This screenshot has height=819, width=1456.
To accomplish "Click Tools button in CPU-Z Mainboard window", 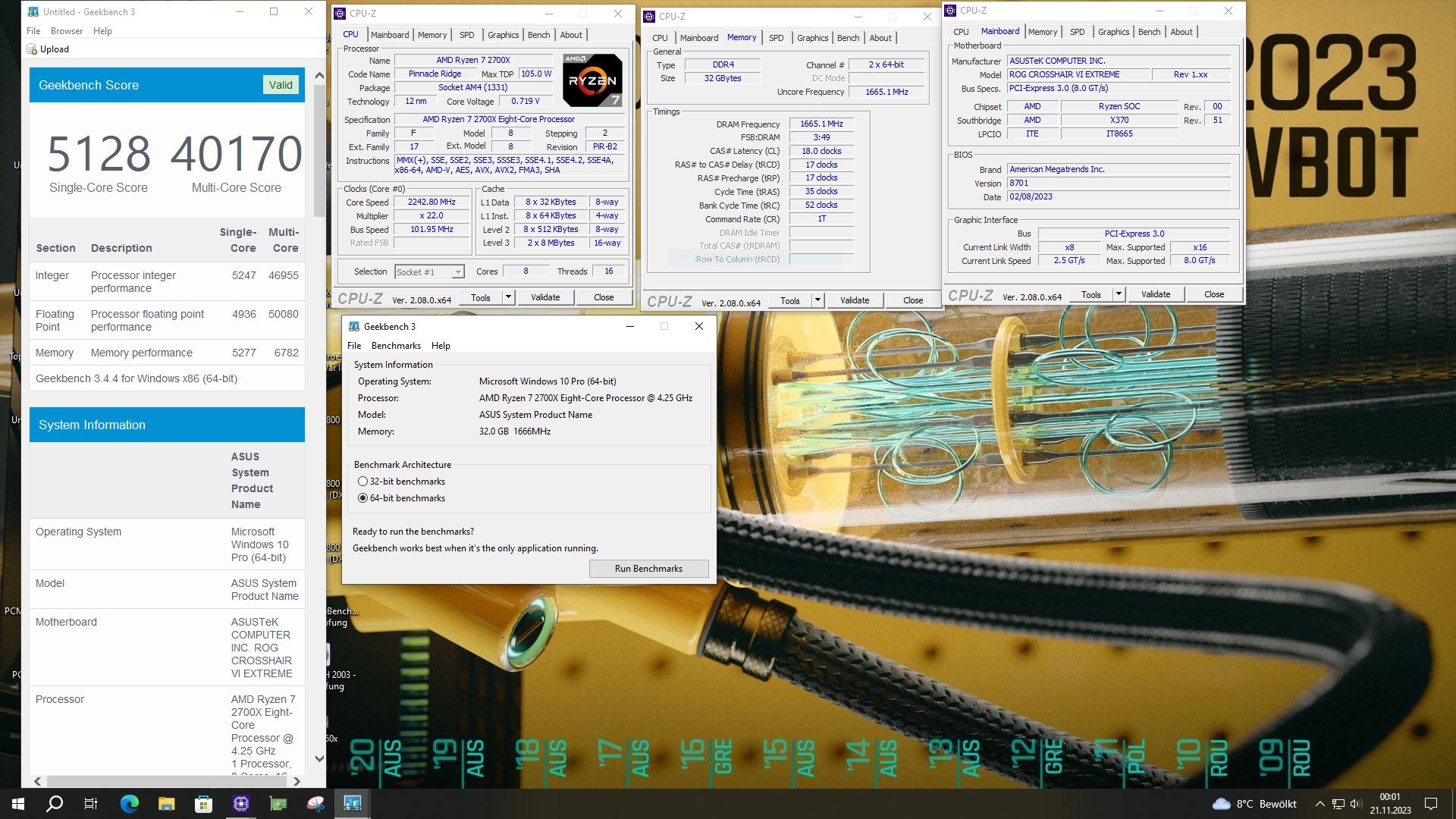I will pos(1091,294).
